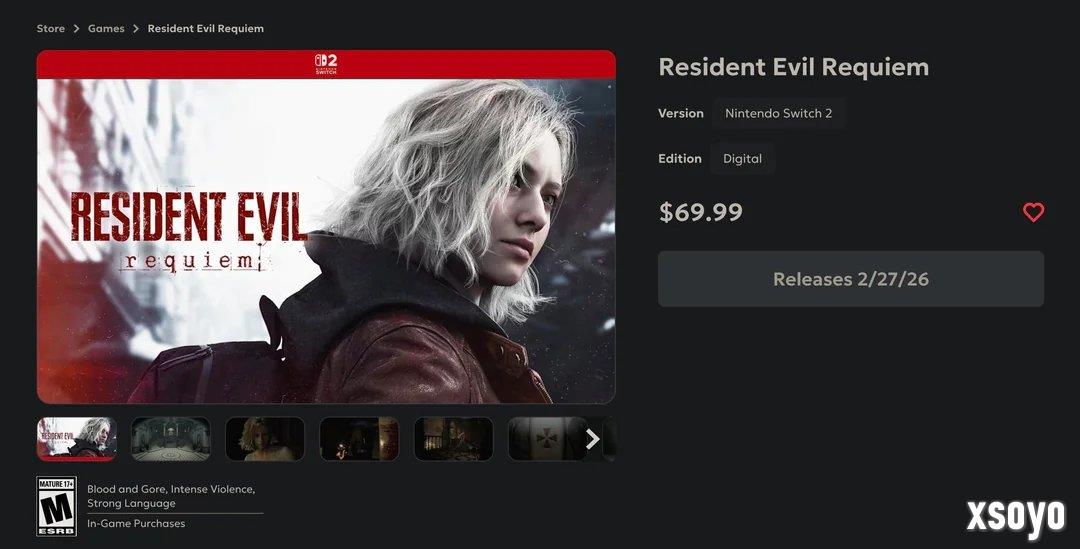Image resolution: width=1080 pixels, height=549 pixels.
Task: Add game to wishlist with heart icon
Action: 1033,211
